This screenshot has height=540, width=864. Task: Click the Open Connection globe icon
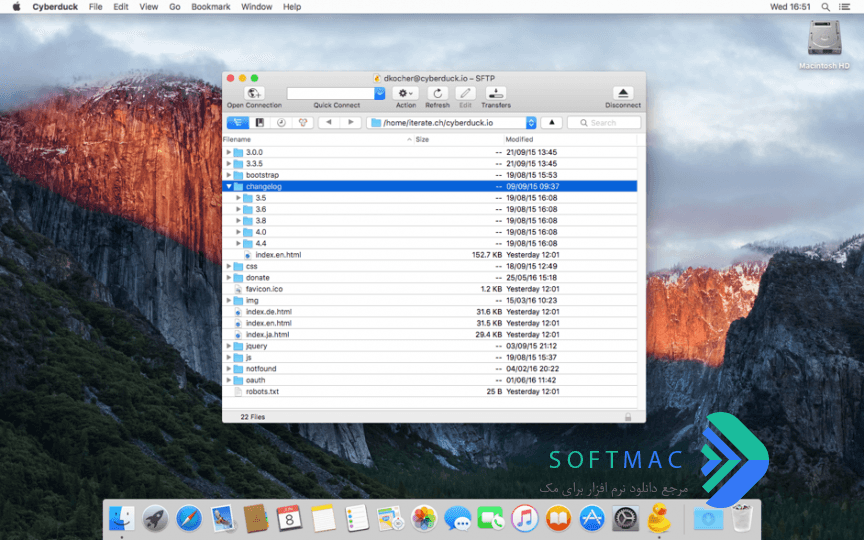pos(254,93)
